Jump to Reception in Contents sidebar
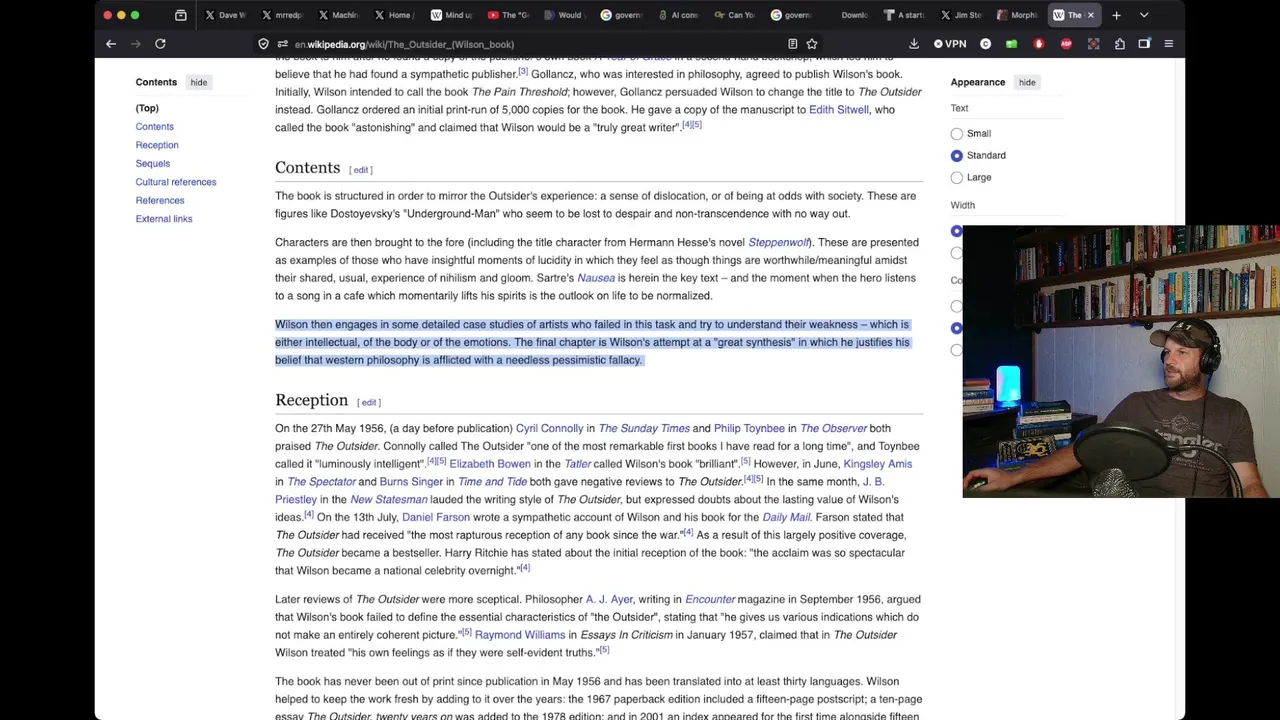This screenshot has height=720, width=1280. coord(157,145)
